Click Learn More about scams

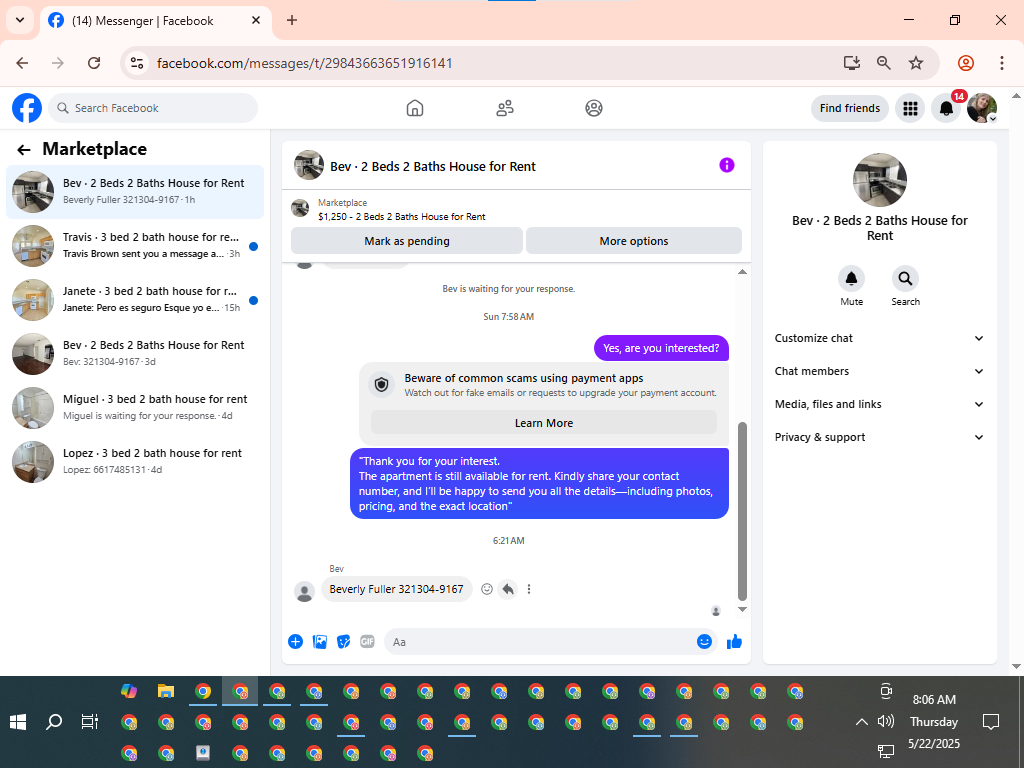click(543, 423)
